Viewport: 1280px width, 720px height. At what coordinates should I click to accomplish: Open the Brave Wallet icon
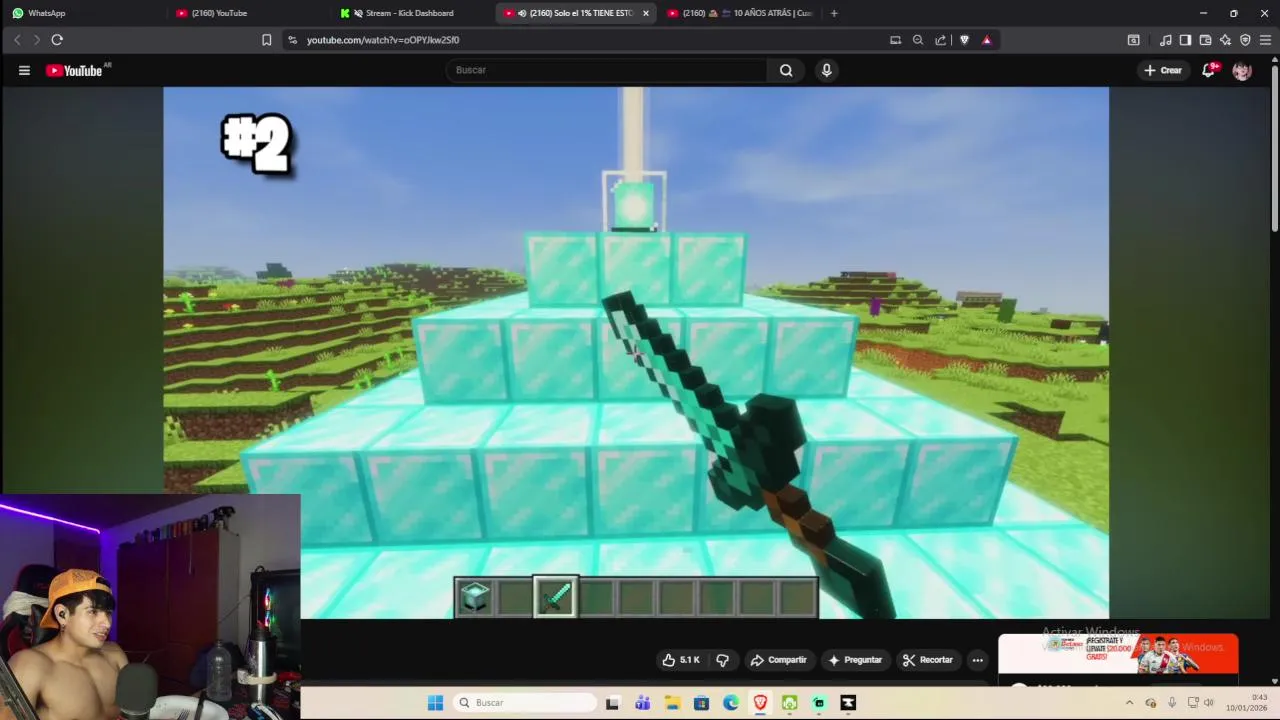1205,40
